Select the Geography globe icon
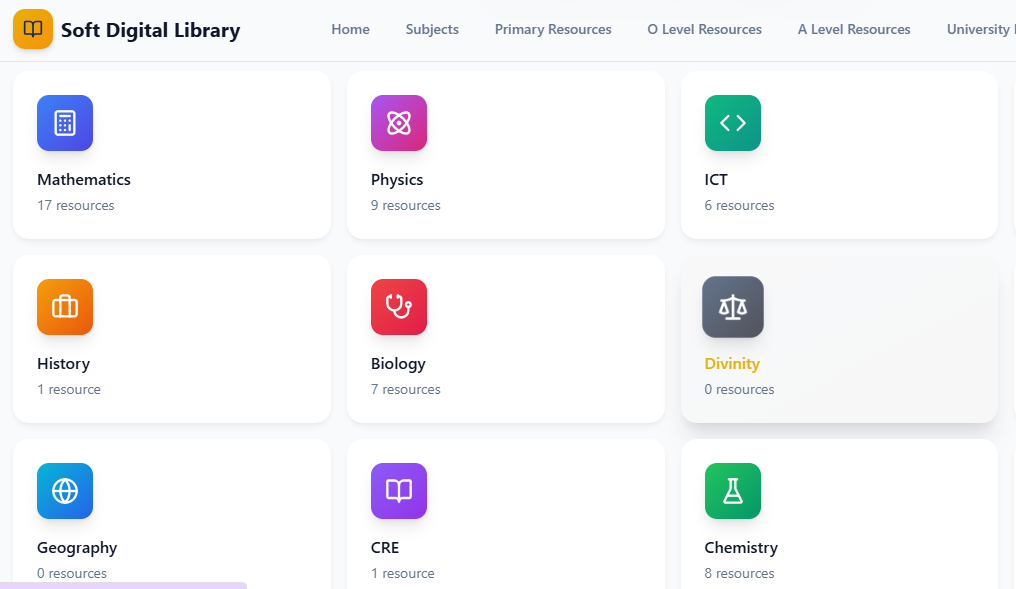This screenshot has height=589, width=1016. (x=64, y=491)
